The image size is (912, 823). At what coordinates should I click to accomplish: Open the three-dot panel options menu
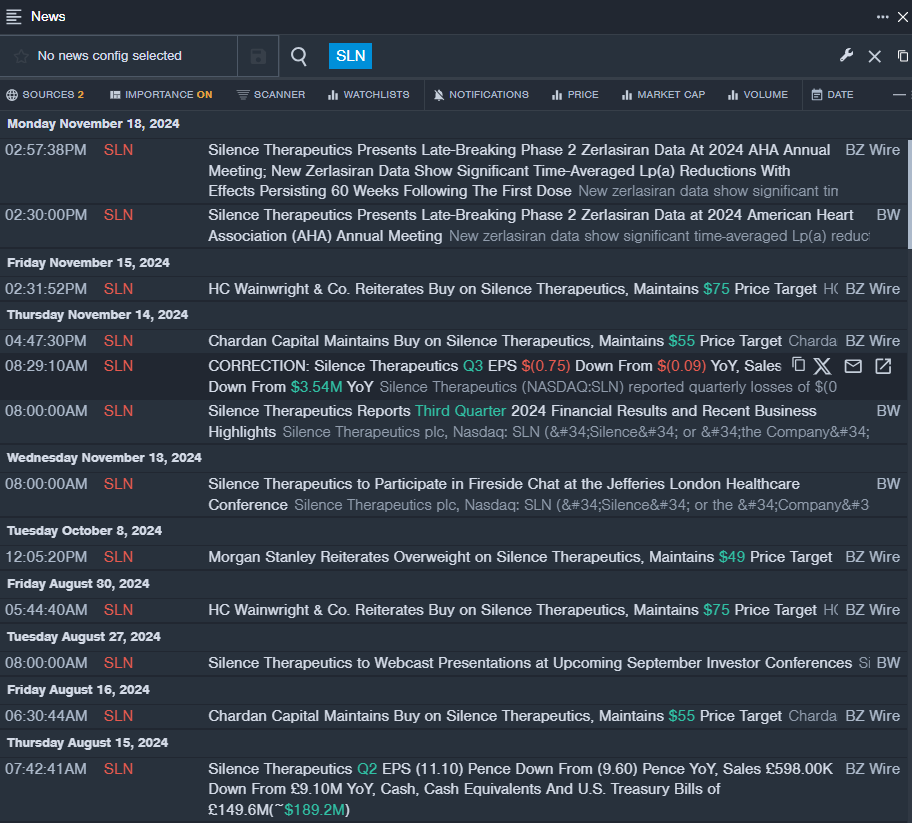[x=883, y=16]
